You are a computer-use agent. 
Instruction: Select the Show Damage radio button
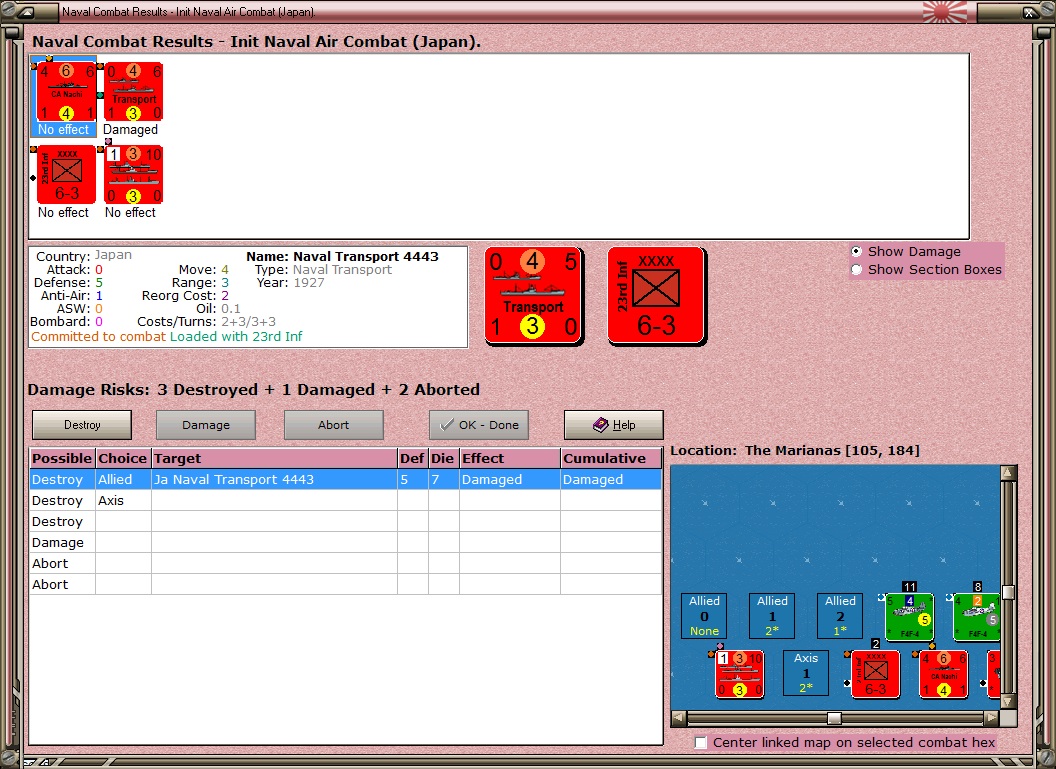click(x=857, y=251)
